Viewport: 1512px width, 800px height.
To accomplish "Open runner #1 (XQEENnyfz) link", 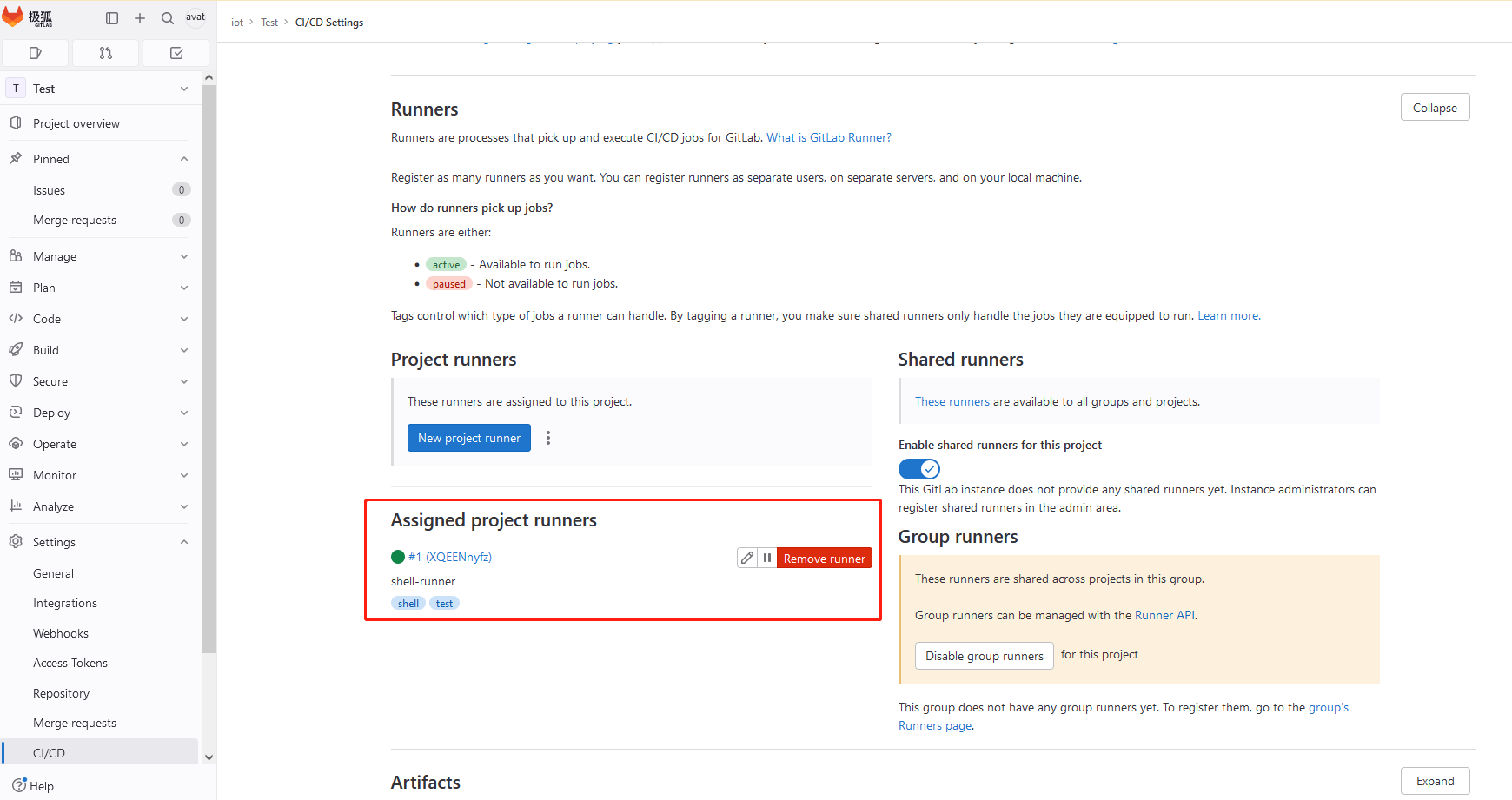I will click(x=450, y=557).
